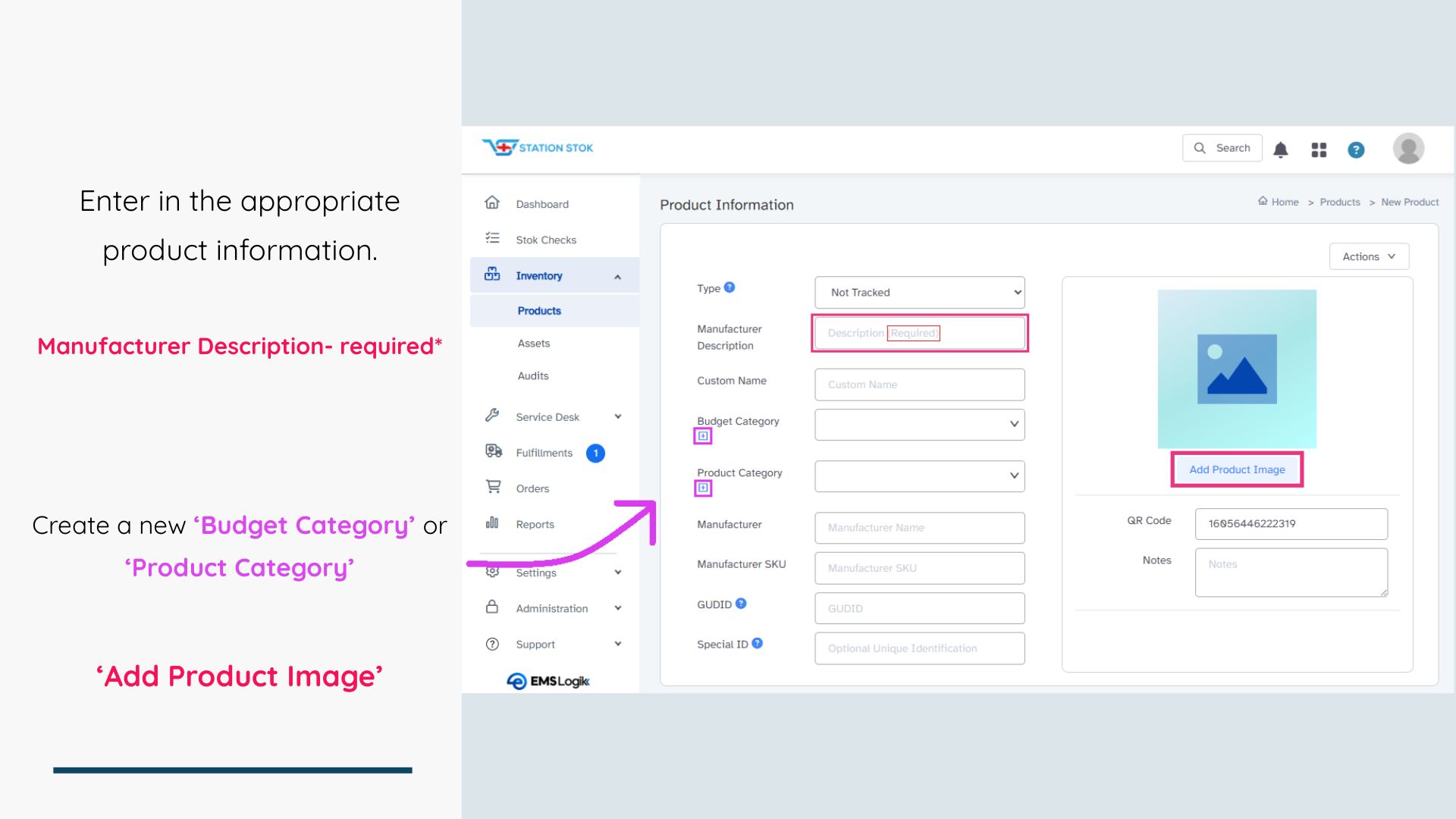This screenshot has height=819, width=1456.
Task: Click the blue help question icon in header
Action: tap(1356, 149)
